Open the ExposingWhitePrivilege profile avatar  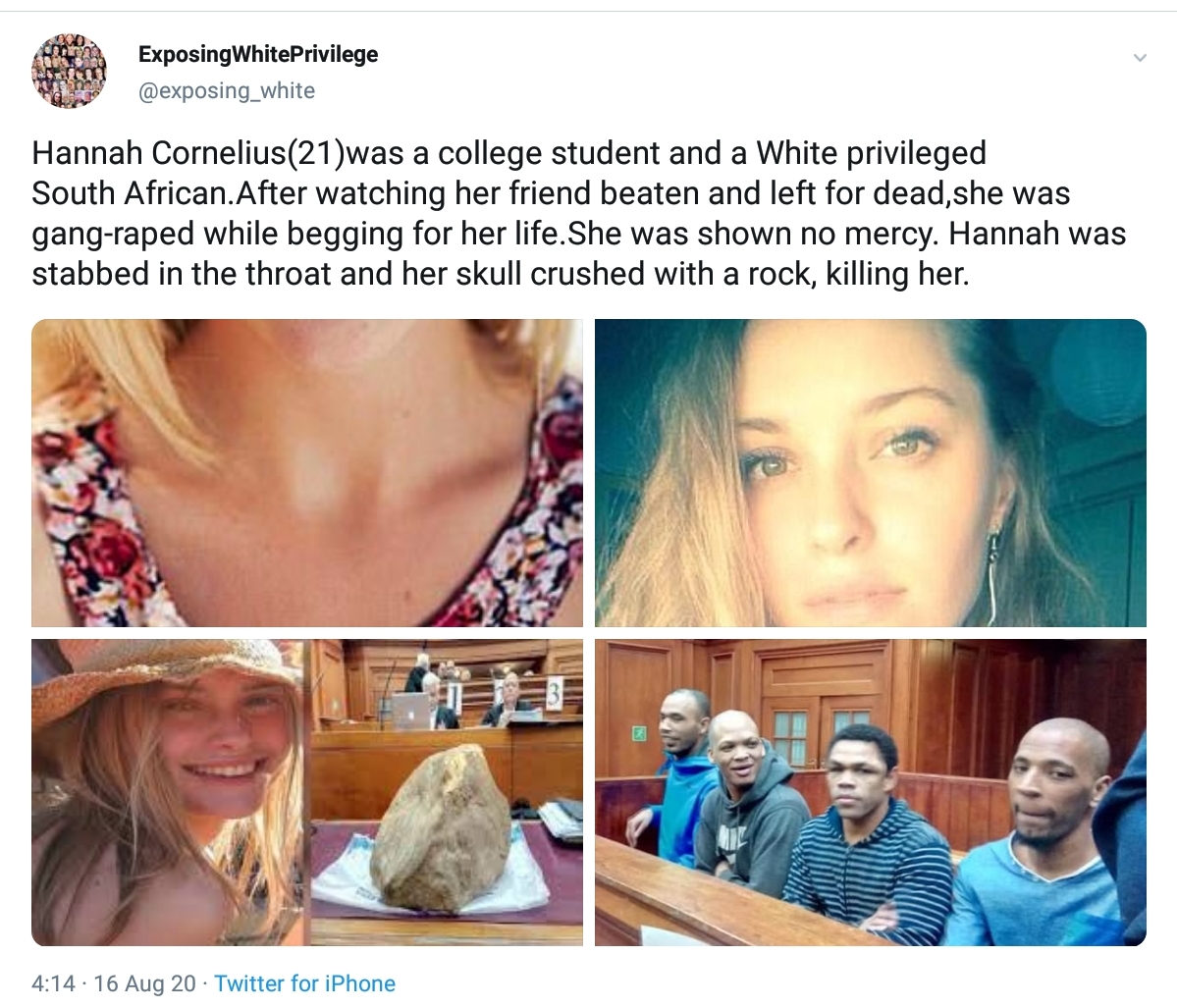click(x=69, y=71)
